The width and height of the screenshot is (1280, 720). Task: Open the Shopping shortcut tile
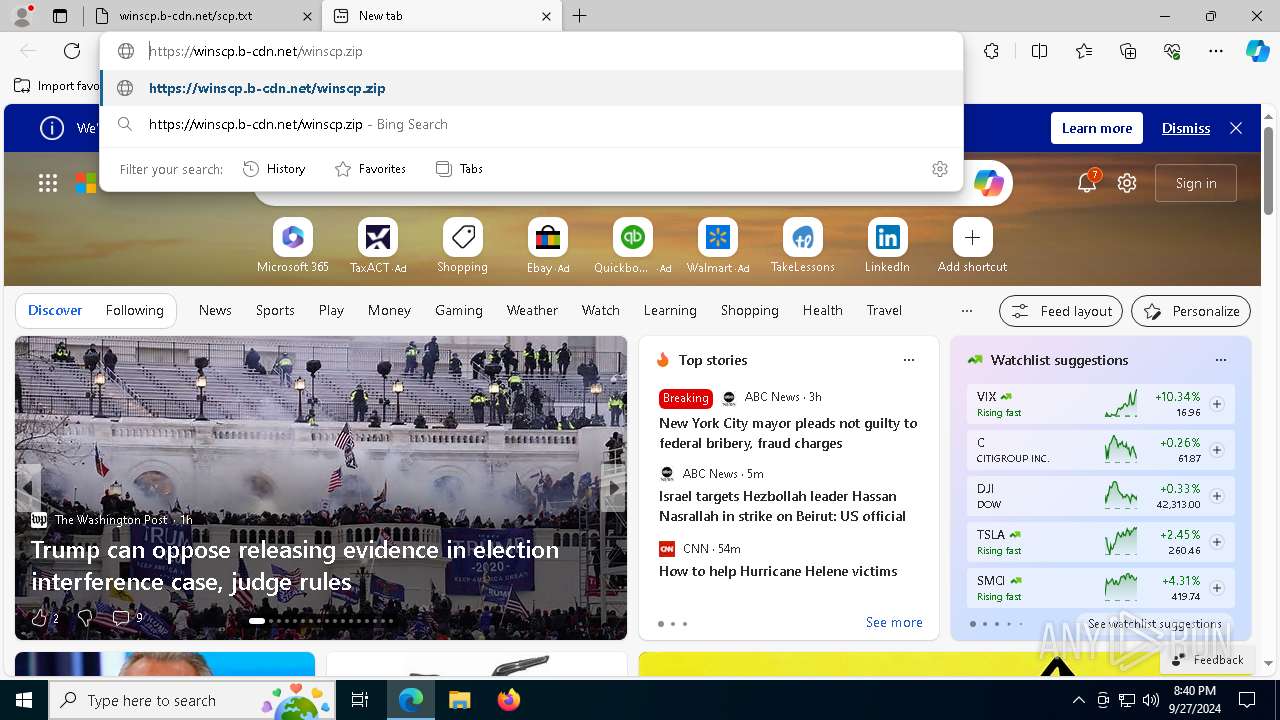click(462, 246)
